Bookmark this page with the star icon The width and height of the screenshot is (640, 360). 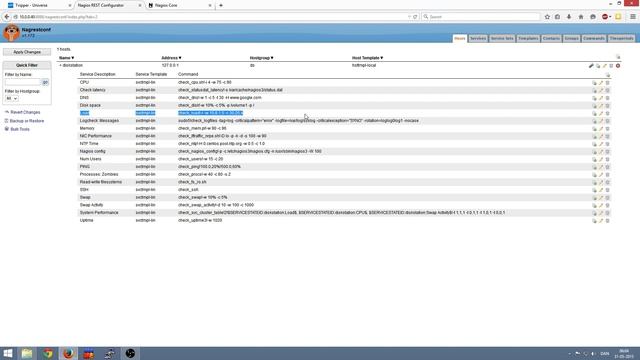coord(547,17)
